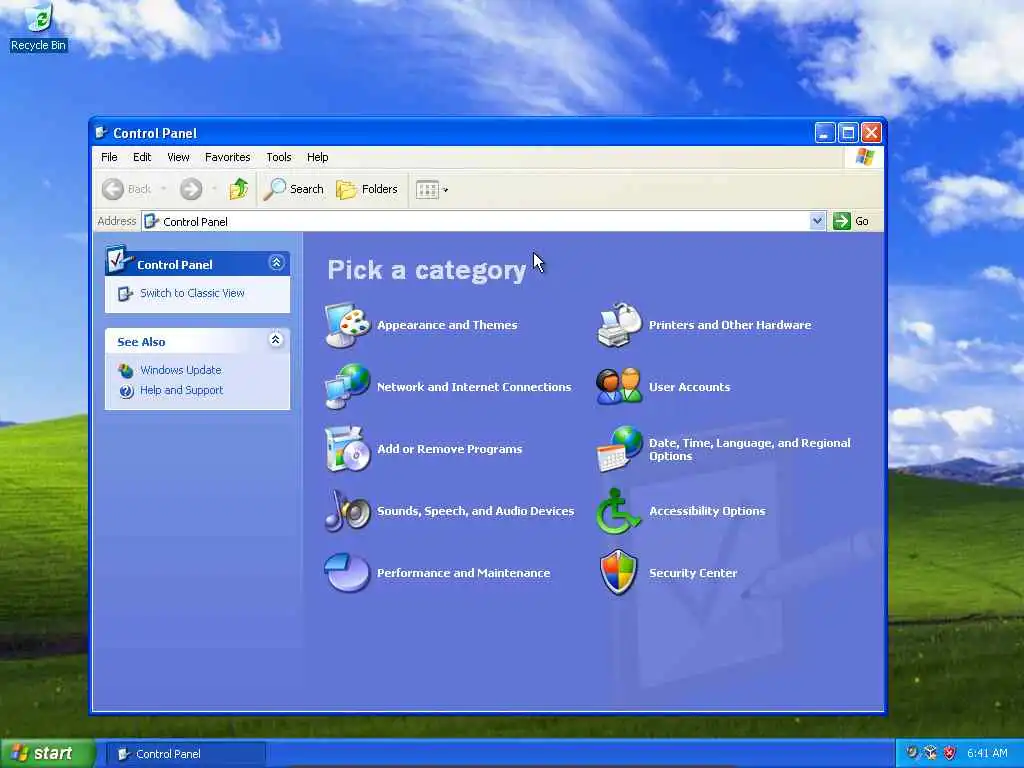Click the Control Panel title bar icon
Viewport: 1024px width, 768px height.
101,133
